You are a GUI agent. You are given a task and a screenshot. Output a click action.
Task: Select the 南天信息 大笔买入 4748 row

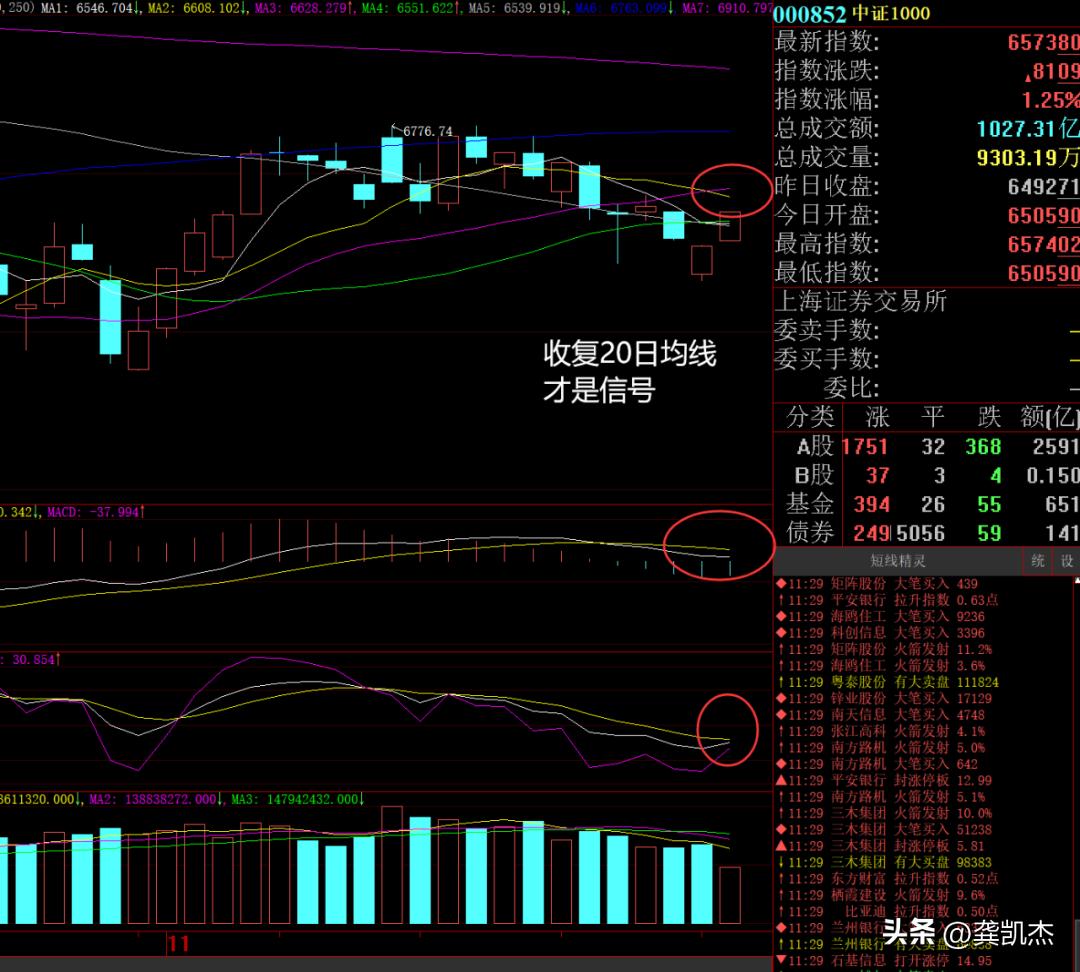pos(880,714)
